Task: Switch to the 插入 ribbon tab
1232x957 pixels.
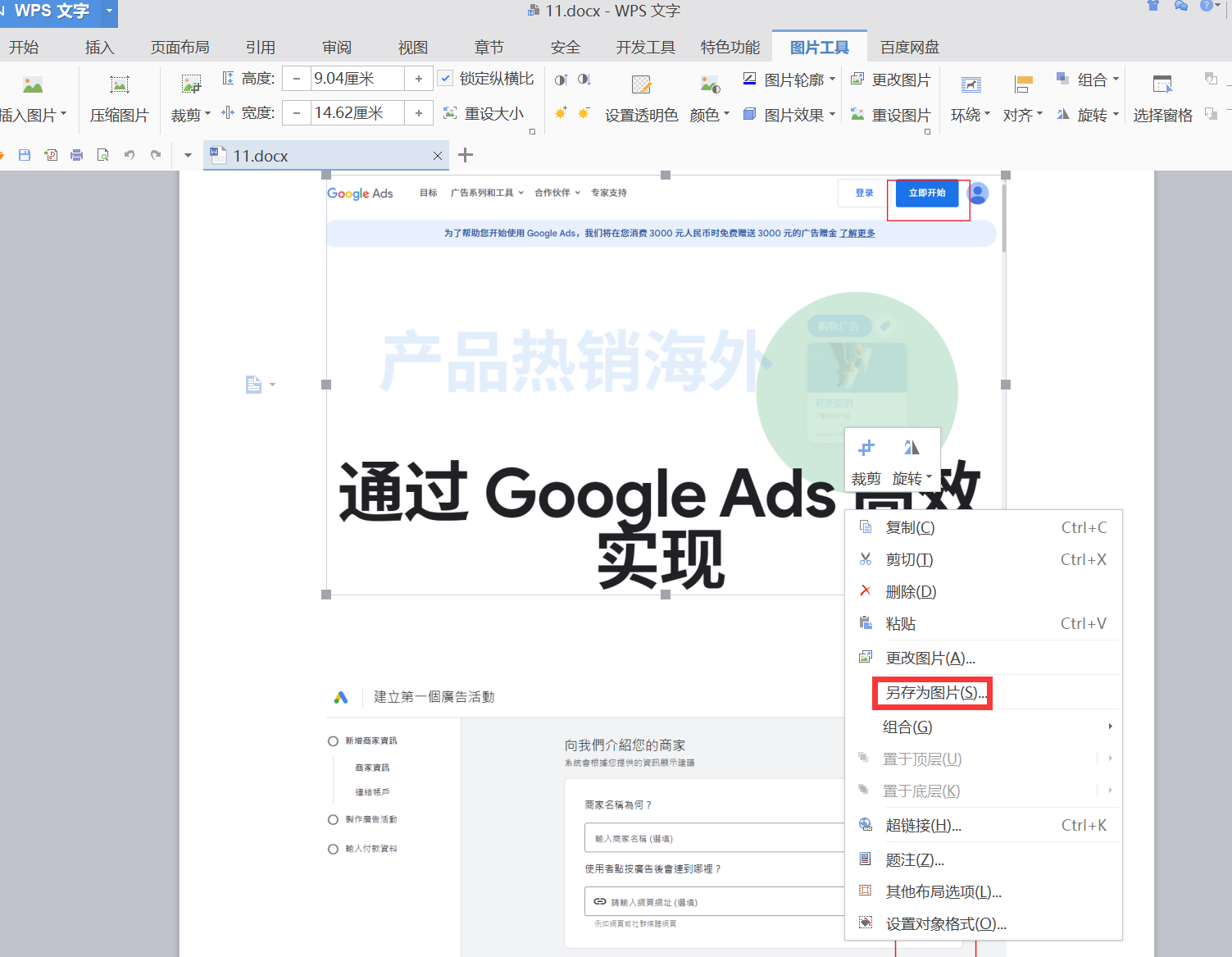Action: click(99, 48)
